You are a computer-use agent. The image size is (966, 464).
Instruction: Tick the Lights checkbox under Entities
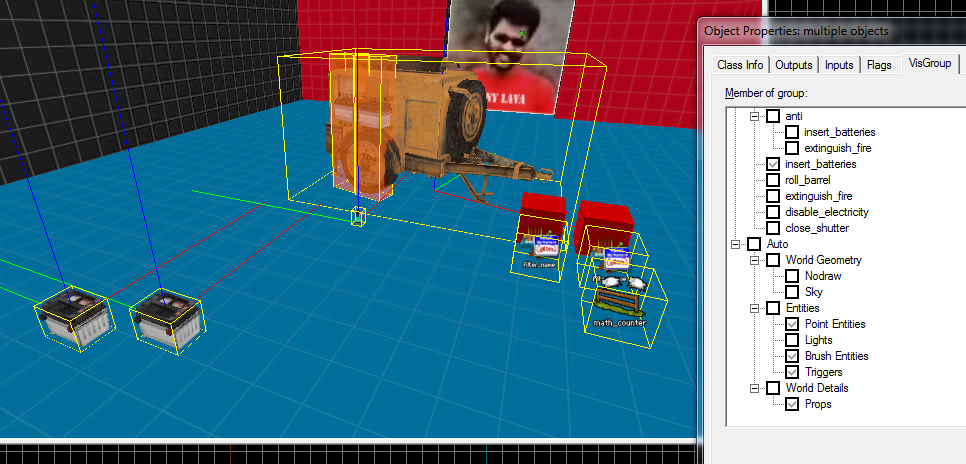pyautogui.click(x=792, y=340)
